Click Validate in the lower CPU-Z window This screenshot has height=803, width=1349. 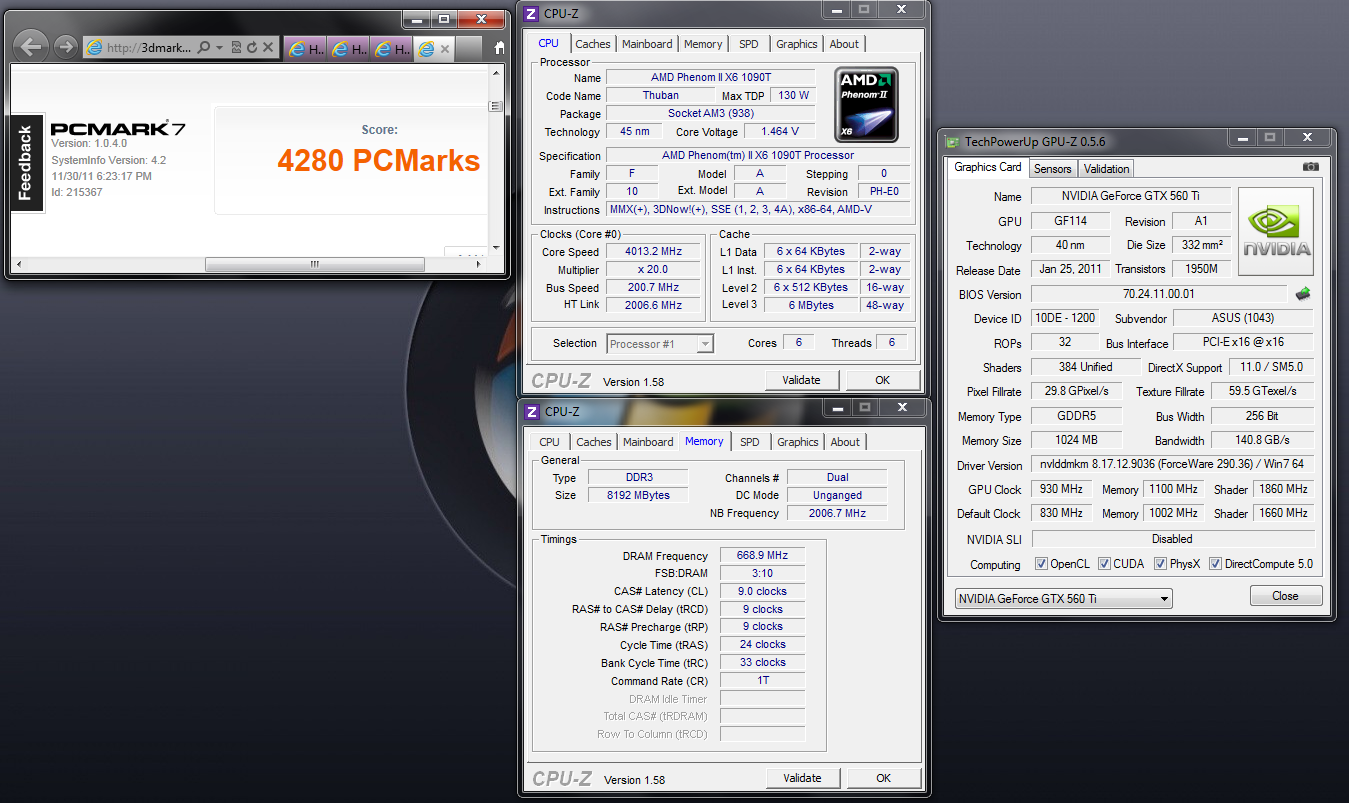tap(802, 778)
